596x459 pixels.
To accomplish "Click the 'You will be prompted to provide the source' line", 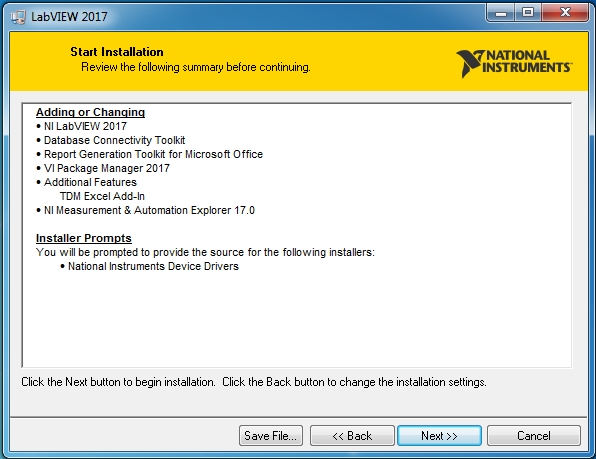I will 205,252.
